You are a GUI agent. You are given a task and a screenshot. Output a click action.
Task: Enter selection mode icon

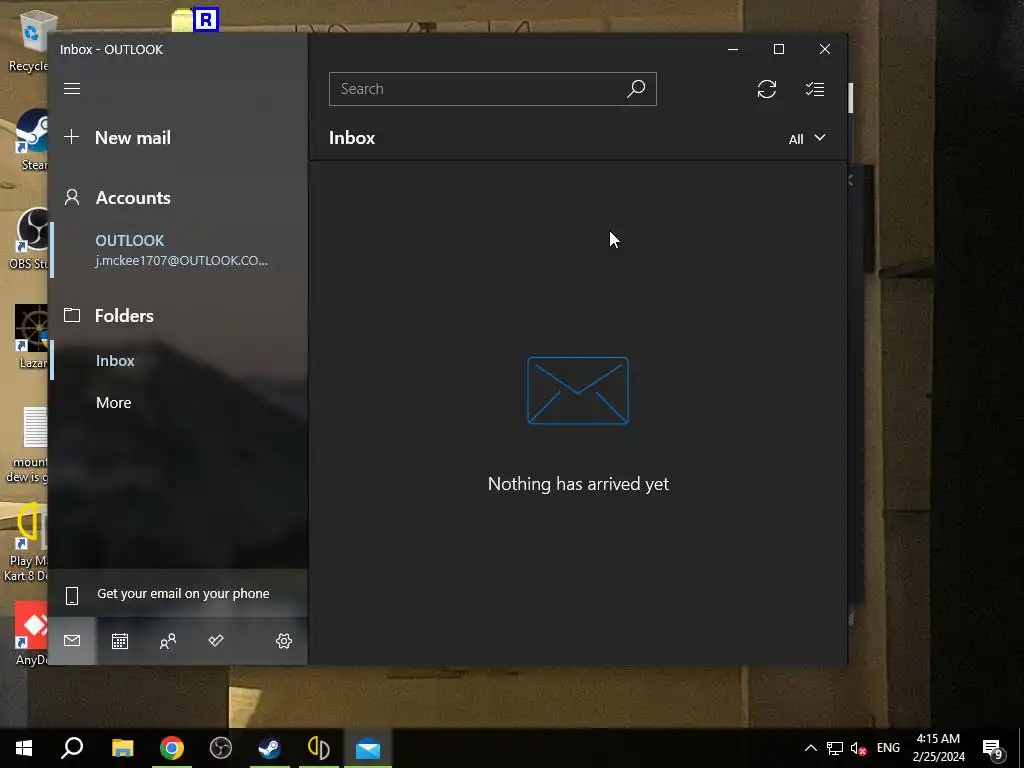click(814, 89)
